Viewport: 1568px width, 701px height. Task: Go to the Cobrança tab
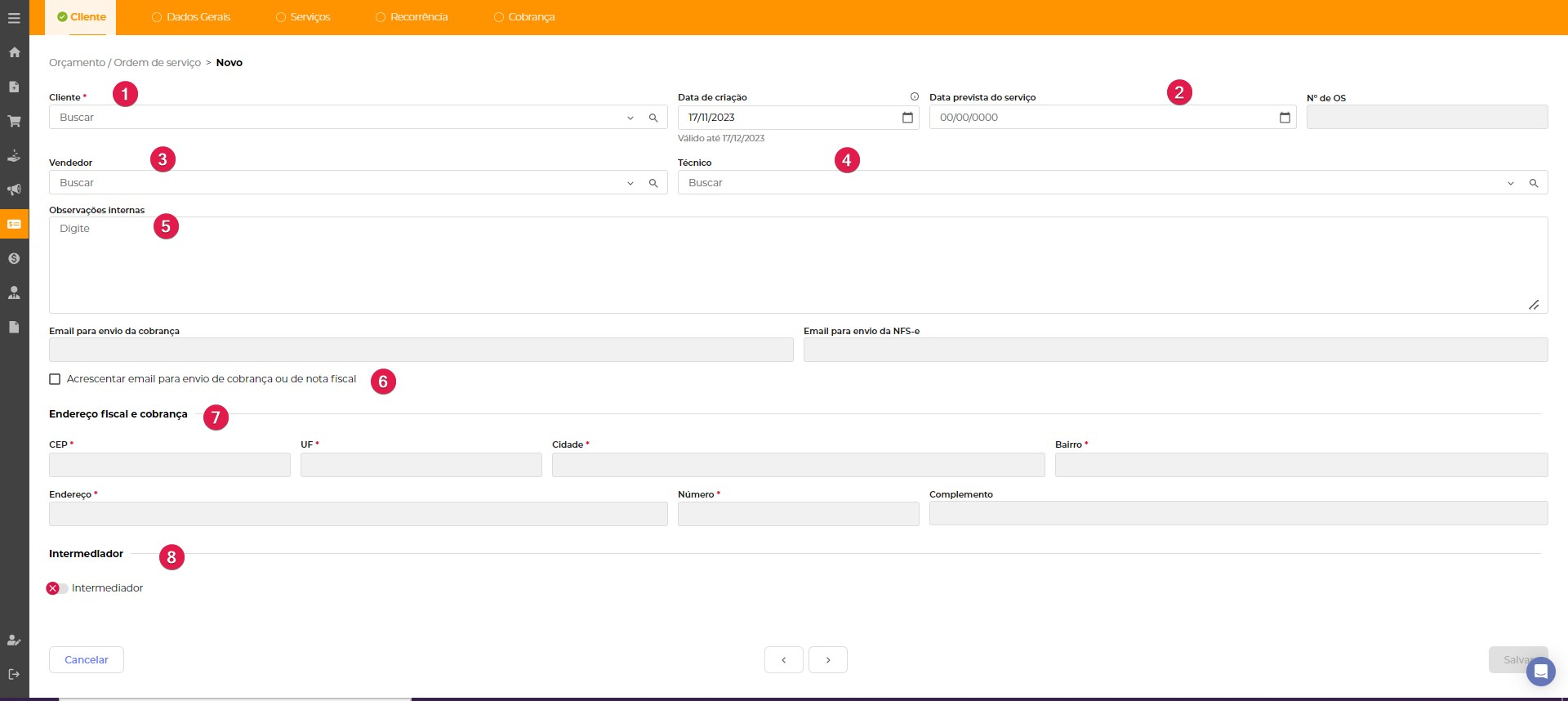click(524, 17)
